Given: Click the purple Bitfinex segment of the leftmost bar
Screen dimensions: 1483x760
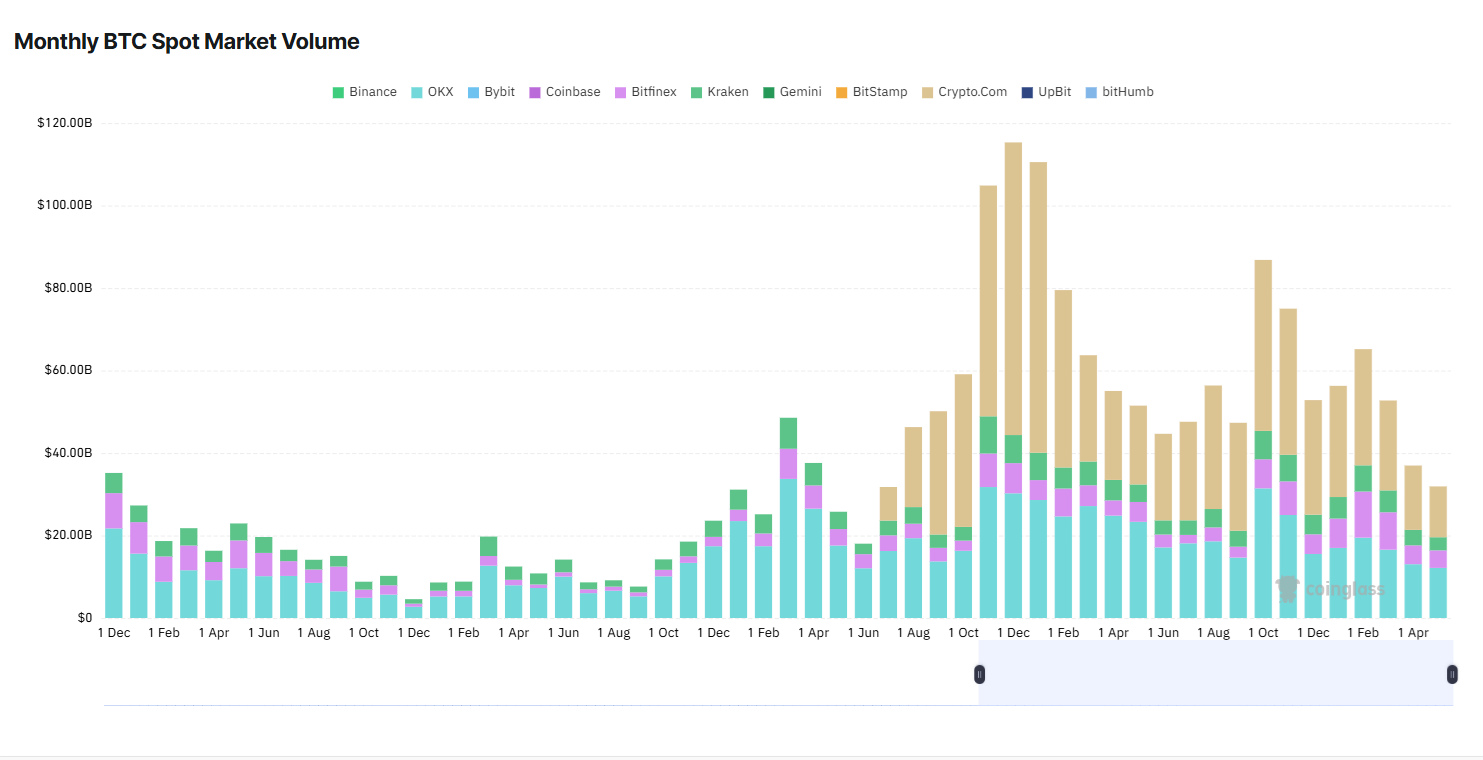Looking at the screenshot, I should click(114, 511).
